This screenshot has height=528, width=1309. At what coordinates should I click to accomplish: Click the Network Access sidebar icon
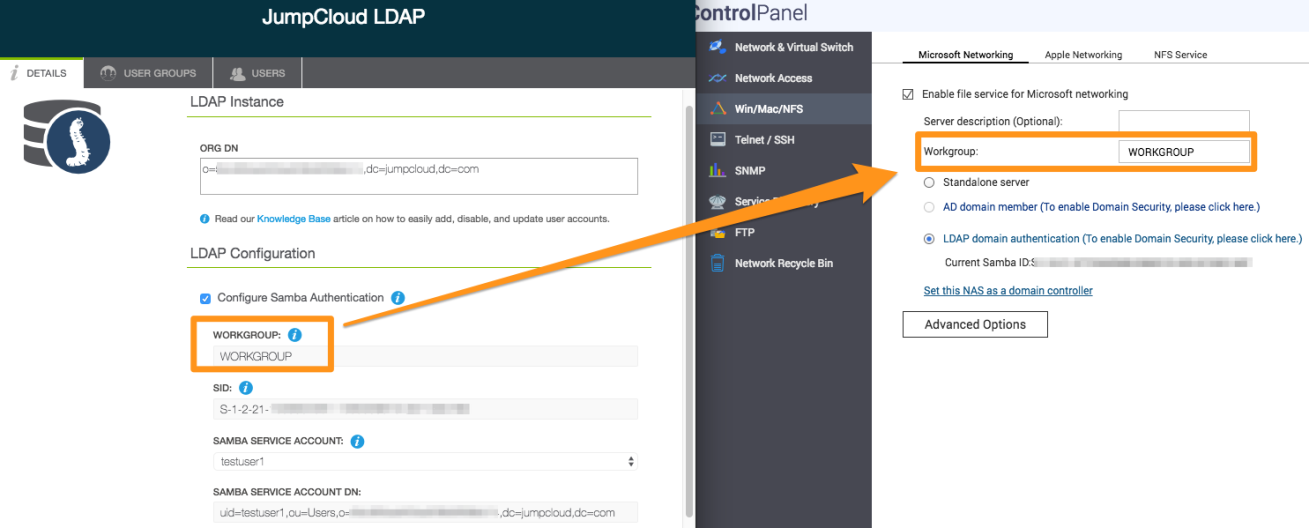(x=717, y=78)
